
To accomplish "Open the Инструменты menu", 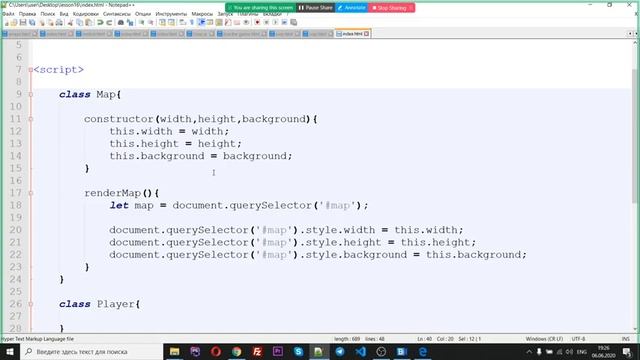I will (x=171, y=14).
